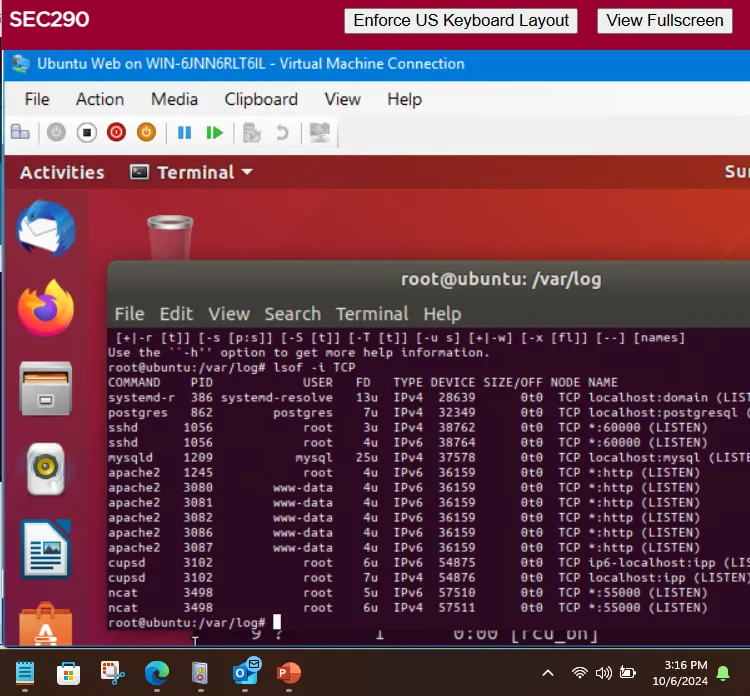Open the terminal window View menu
This screenshot has width=750, height=696.
[229, 314]
